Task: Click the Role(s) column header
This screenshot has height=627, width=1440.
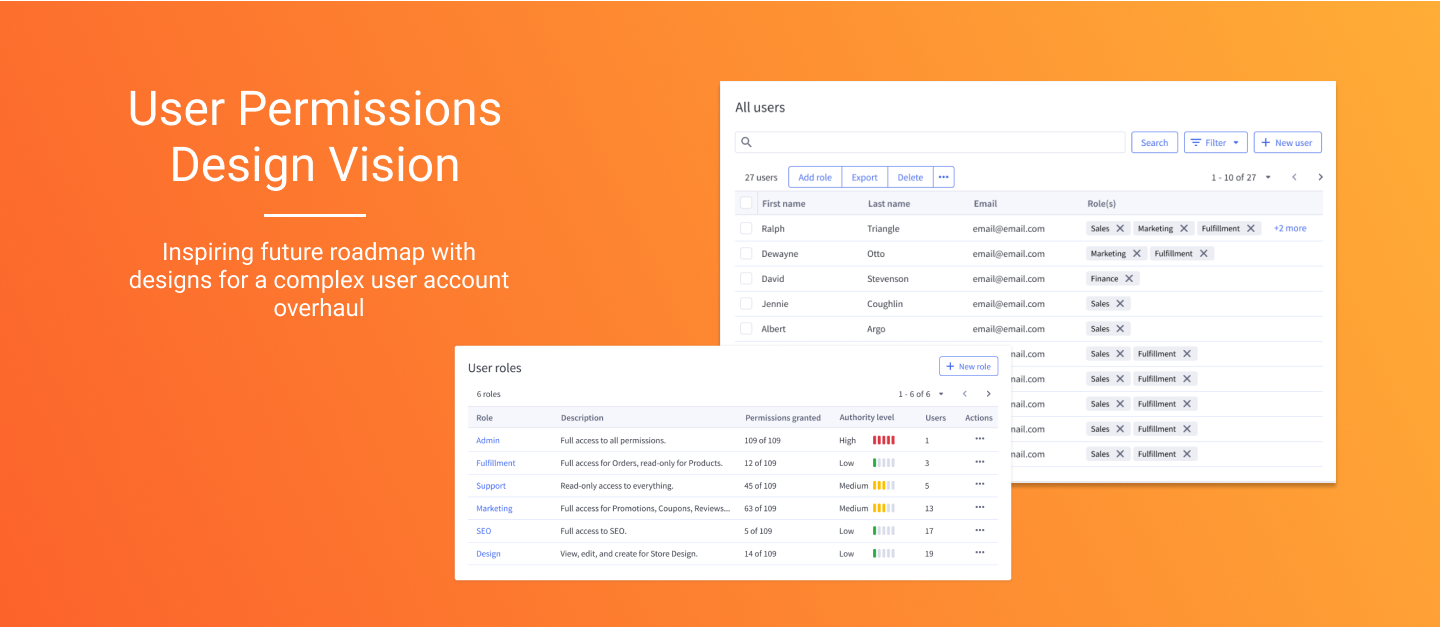Action: [1102, 203]
